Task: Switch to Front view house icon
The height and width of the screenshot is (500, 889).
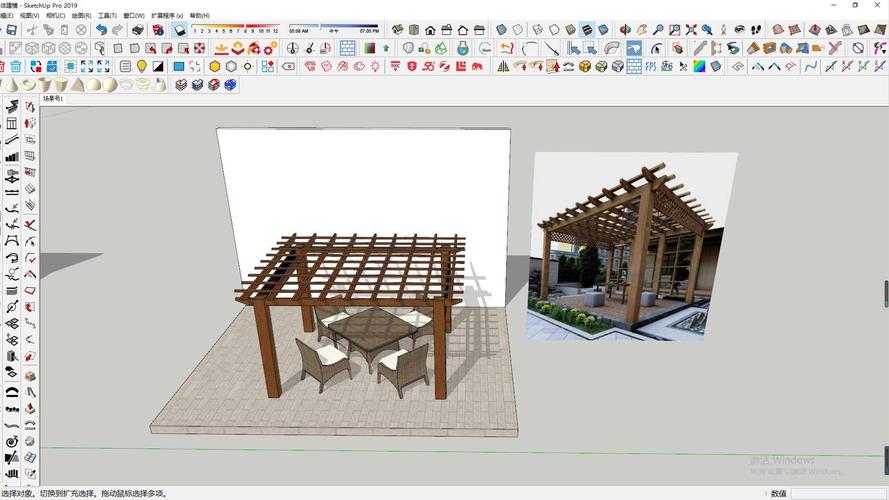Action: coord(430,29)
